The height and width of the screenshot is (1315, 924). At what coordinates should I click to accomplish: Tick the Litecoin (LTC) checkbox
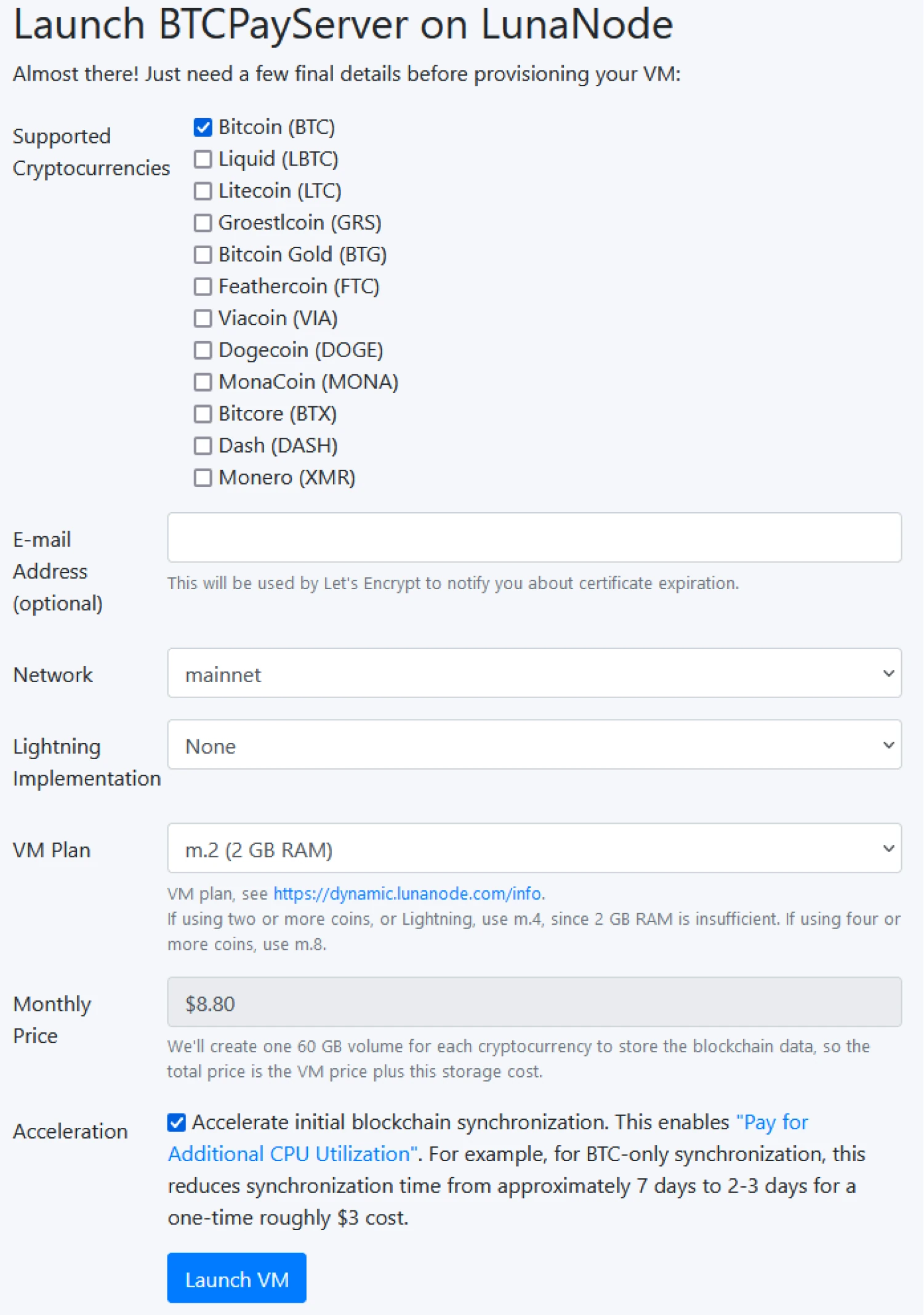click(203, 191)
